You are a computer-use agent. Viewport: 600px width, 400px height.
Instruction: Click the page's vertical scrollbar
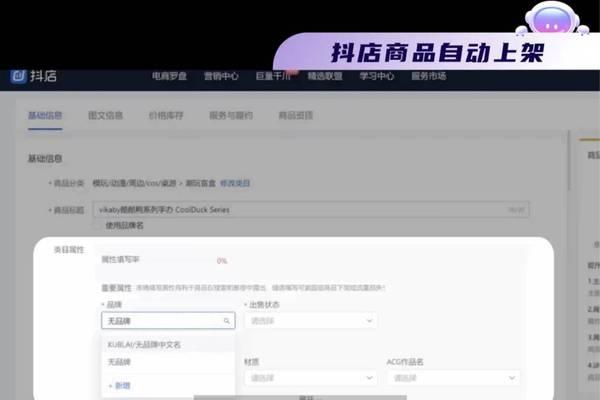click(569, 160)
